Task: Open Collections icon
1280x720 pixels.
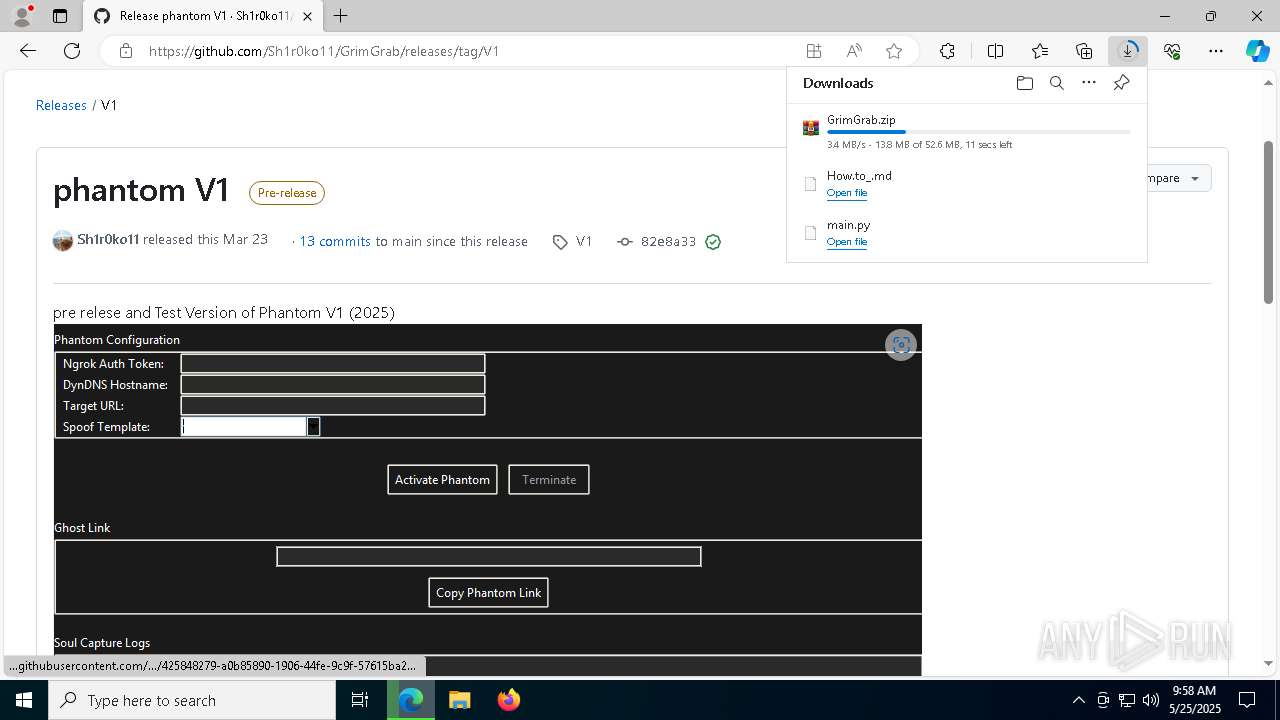Action: [x=1084, y=51]
